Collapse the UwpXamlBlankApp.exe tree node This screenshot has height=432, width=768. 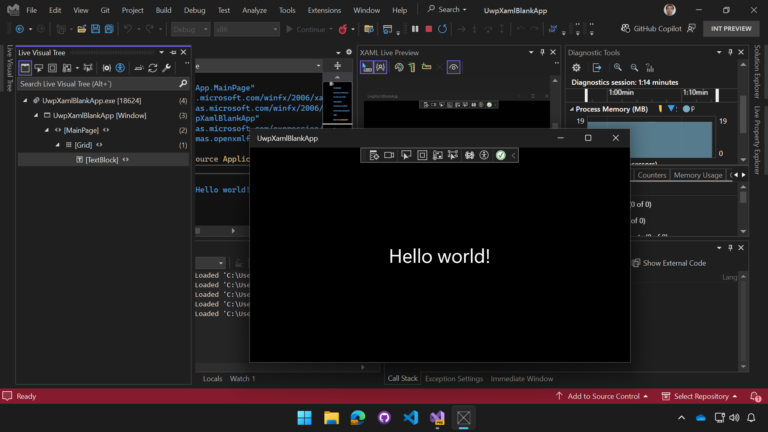[24, 101]
